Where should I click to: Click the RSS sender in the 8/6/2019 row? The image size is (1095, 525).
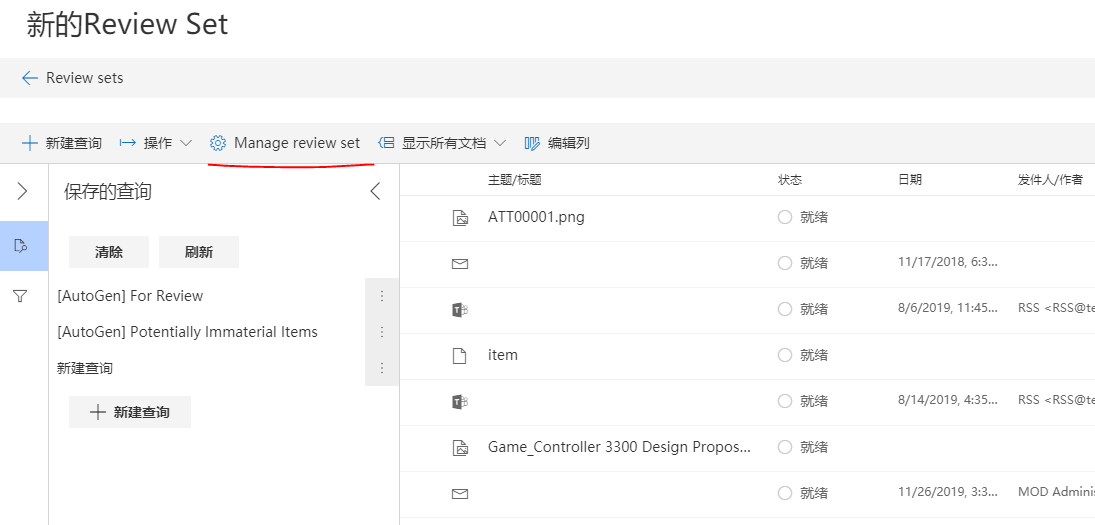point(1056,309)
